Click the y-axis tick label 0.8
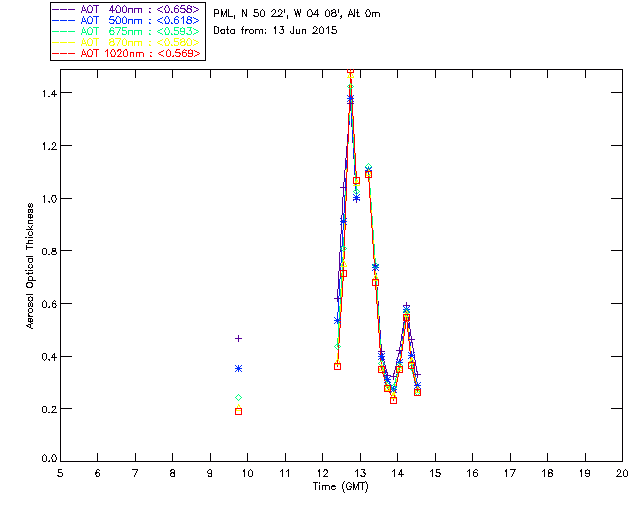640x512 pixels. [49, 251]
